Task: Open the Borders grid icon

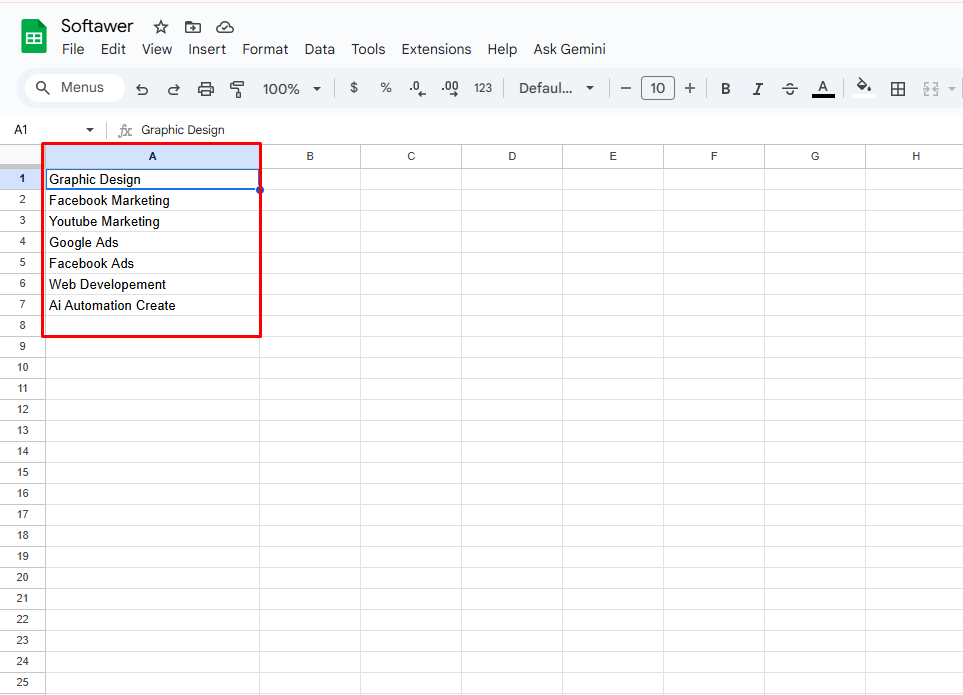Action: (898, 89)
